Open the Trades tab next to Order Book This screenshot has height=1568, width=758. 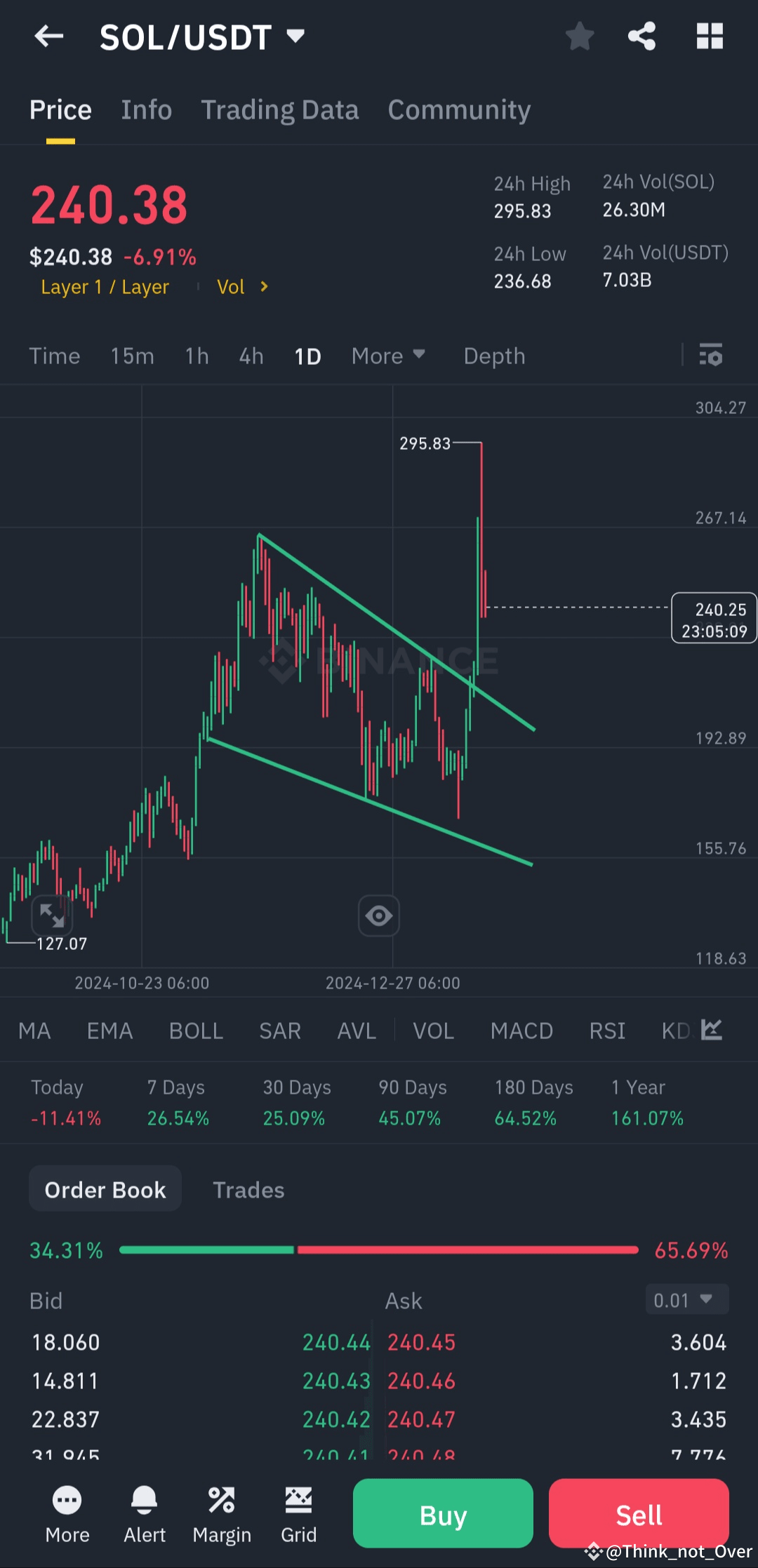pyautogui.click(x=248, y=1189)
